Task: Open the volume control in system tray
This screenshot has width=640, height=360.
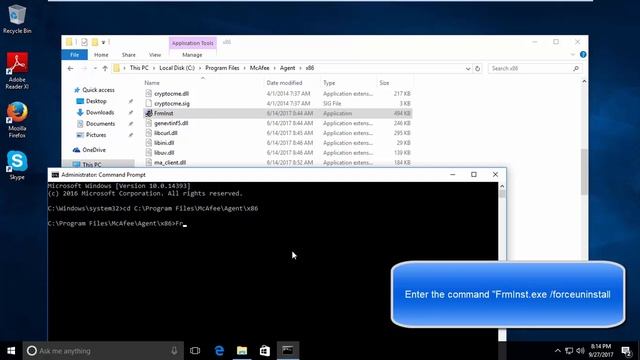Action: [x=580, y=351]
